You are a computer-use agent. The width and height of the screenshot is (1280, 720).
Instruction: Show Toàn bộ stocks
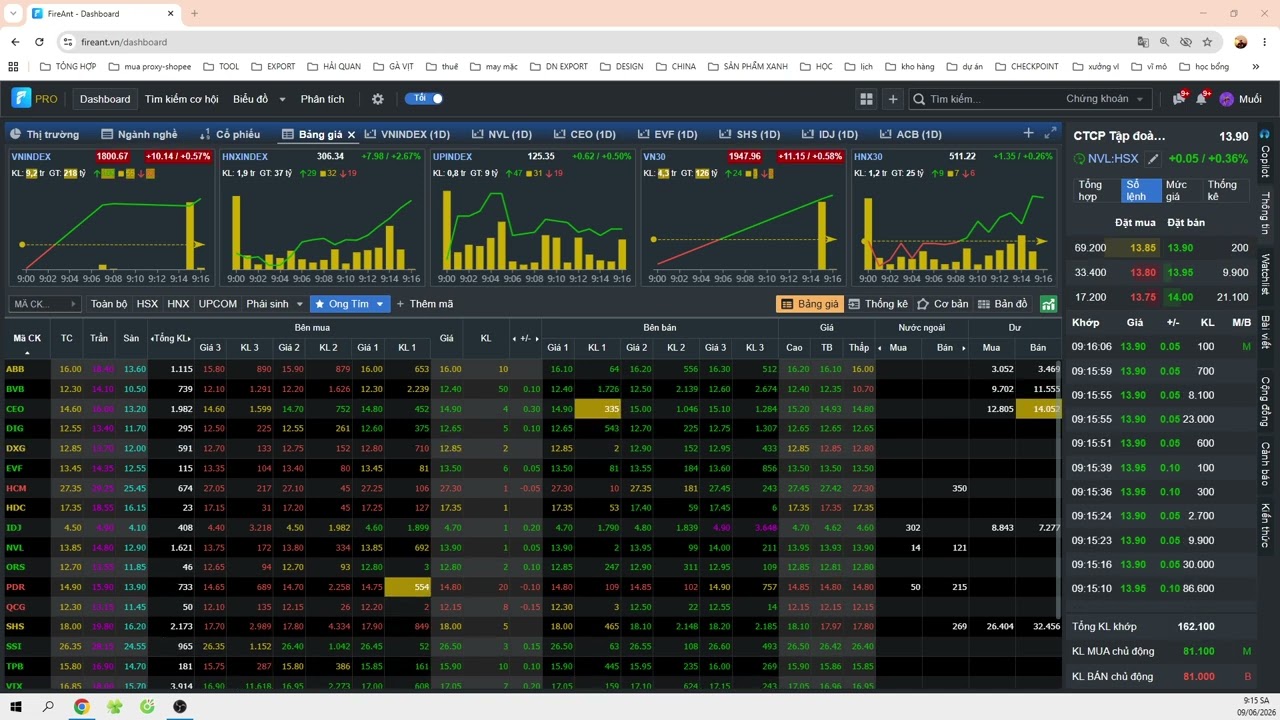tap(109, 304)
